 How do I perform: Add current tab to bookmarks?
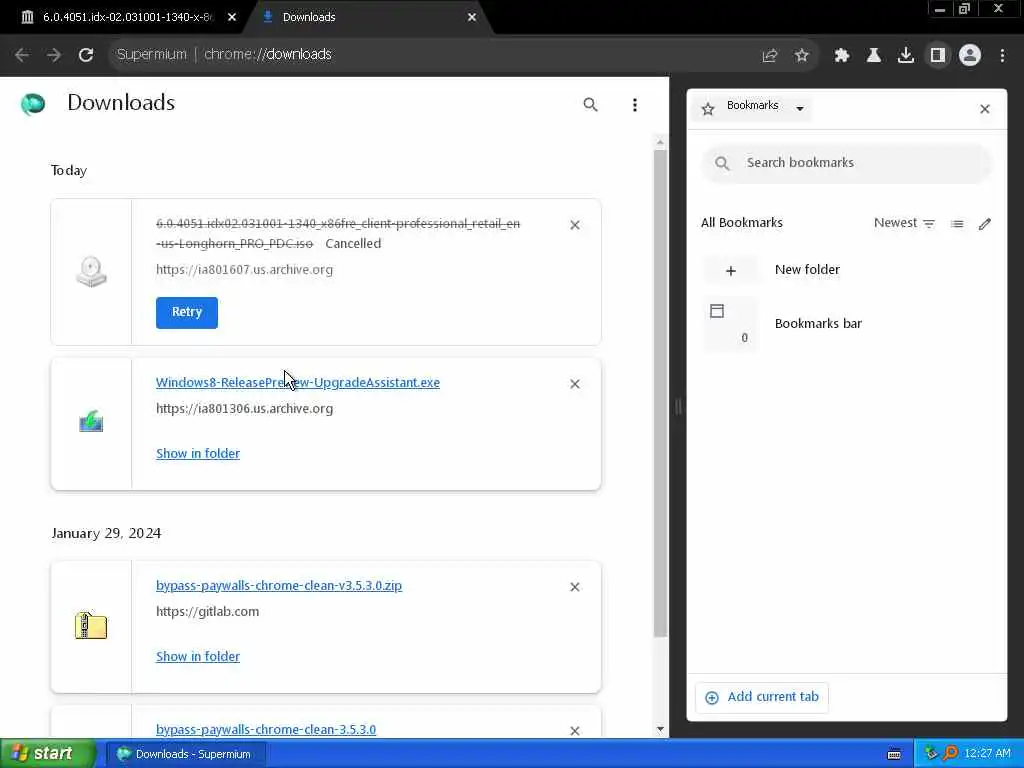point(762,697)
